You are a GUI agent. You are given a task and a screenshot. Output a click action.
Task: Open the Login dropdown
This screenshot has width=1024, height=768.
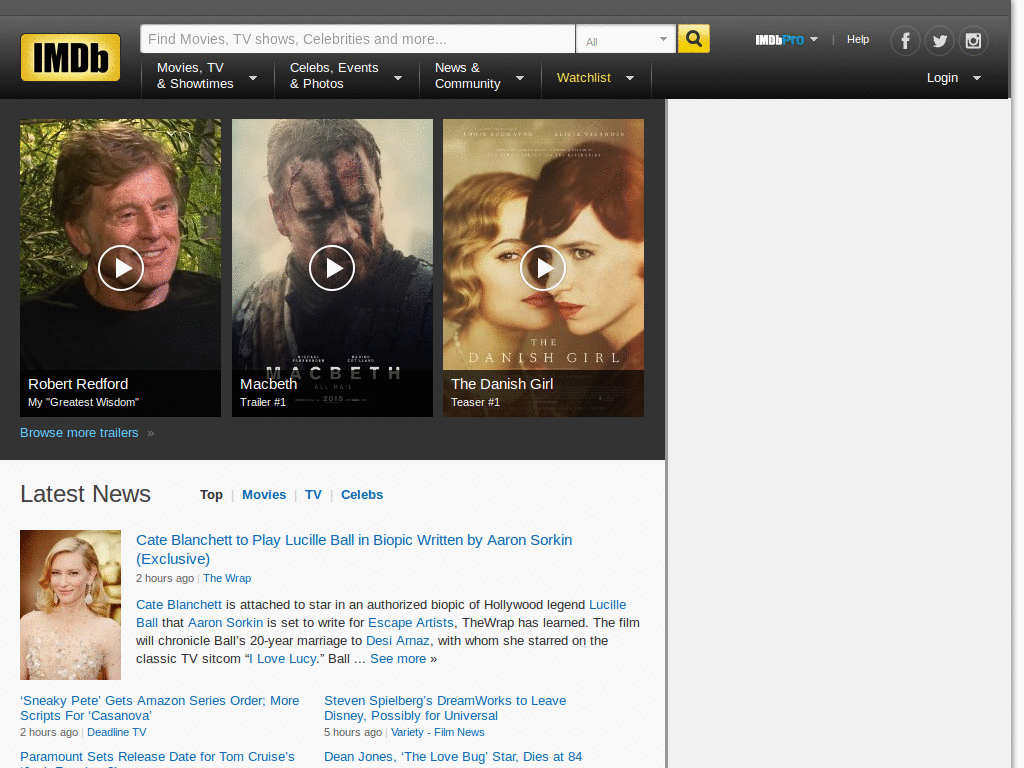tap(953, 78)
